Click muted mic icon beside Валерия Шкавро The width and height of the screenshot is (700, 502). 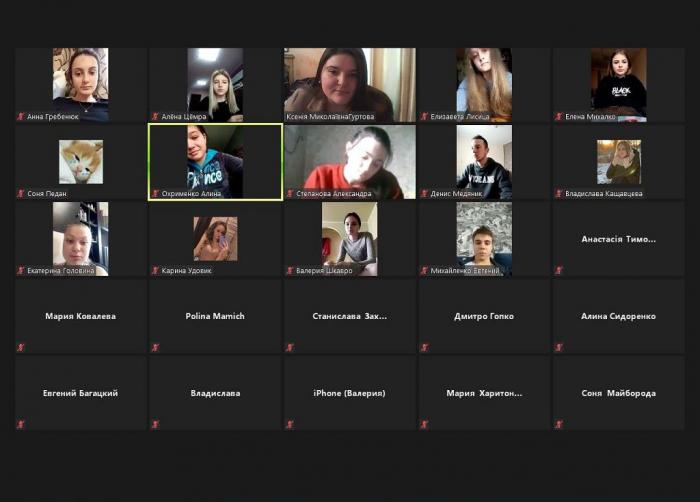click(x=290, y=270)
